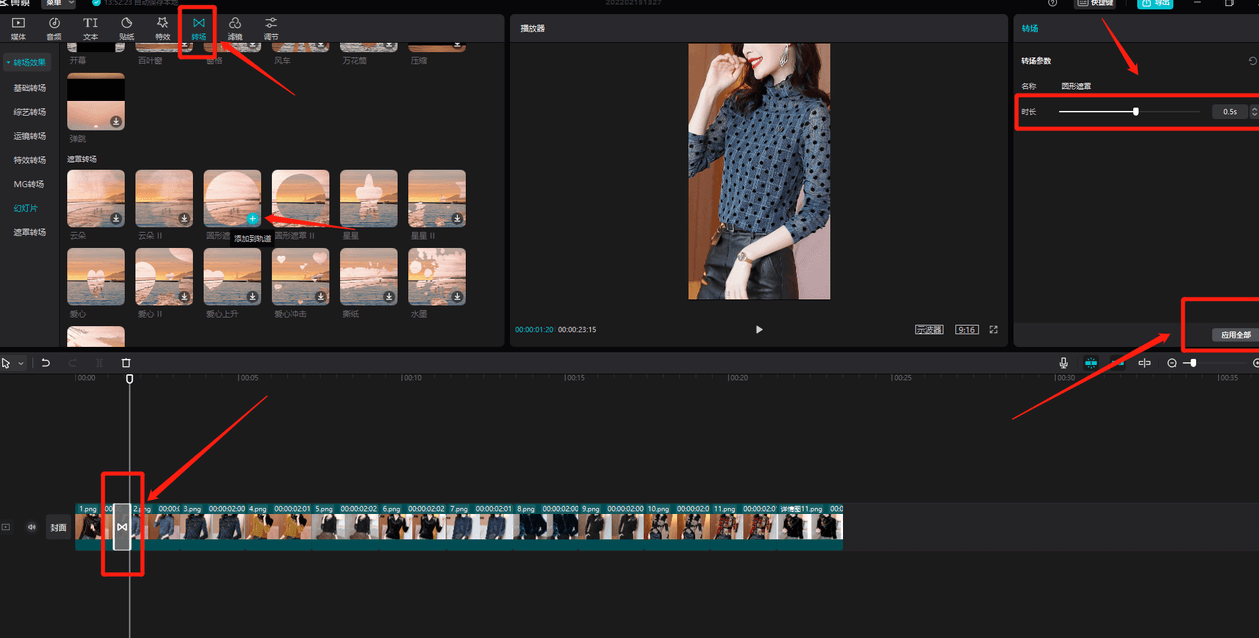Select 基础转场 category
Image resolution: width=1259 pixels, height=638 pixels.
tap(30, 88)
